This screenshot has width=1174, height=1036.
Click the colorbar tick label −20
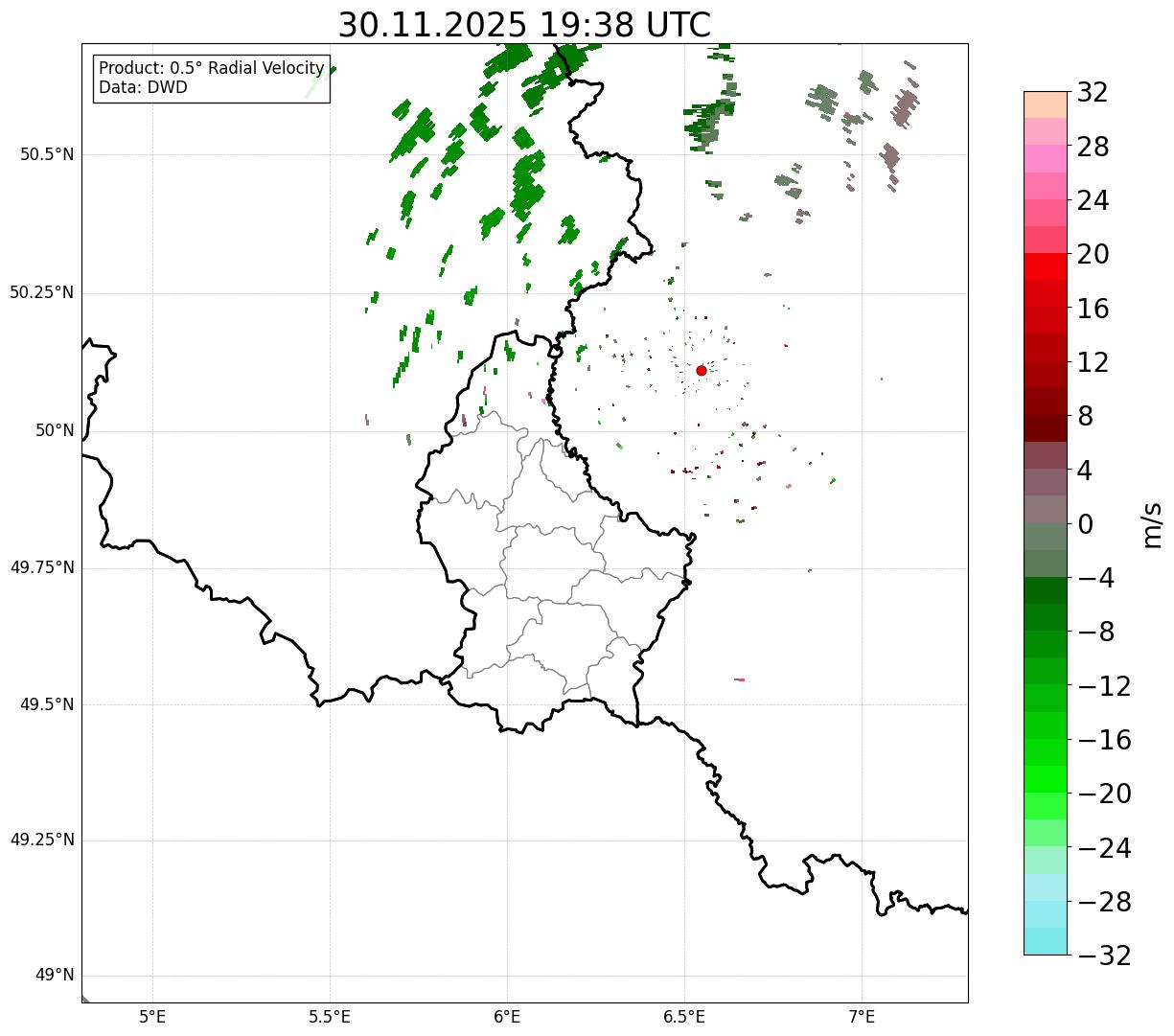pos(1104,794)
